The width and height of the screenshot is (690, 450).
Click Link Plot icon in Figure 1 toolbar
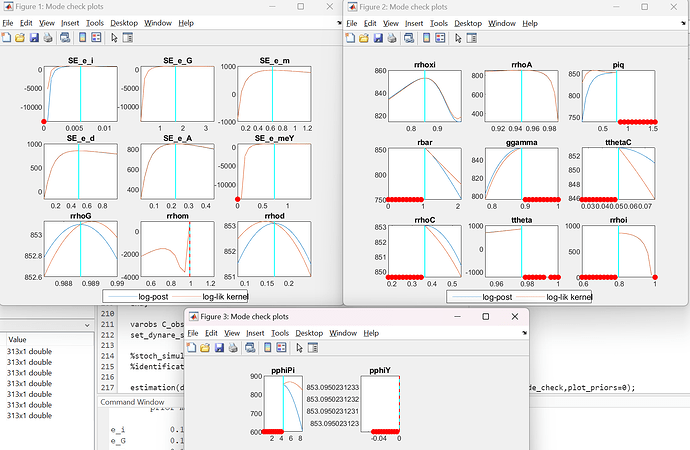pos(65,37)
